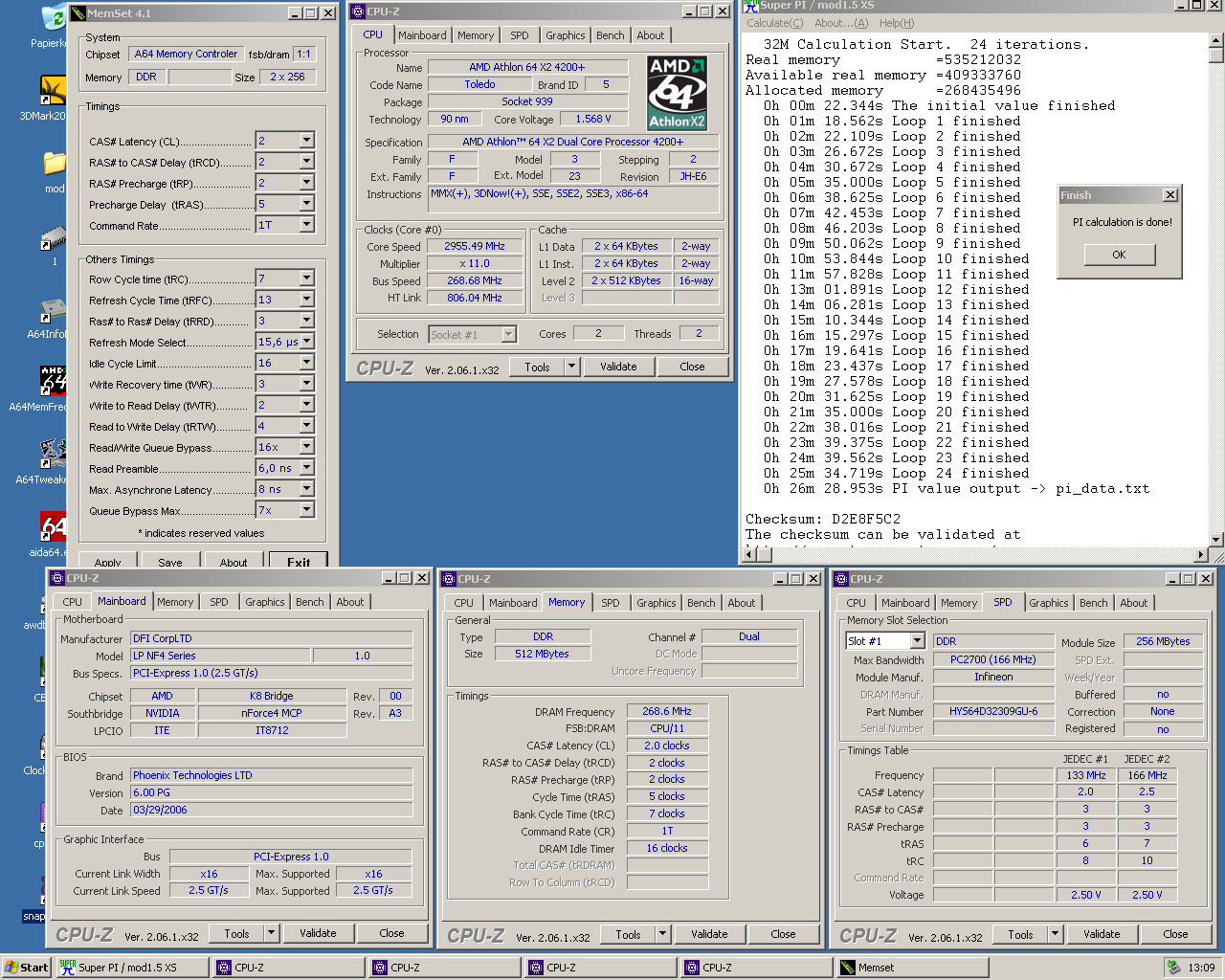Open the Idle Cycle Limit dropdown in MemSet
The width and height of the screenshot is (1225, 980).
click(x=306, y=363)
